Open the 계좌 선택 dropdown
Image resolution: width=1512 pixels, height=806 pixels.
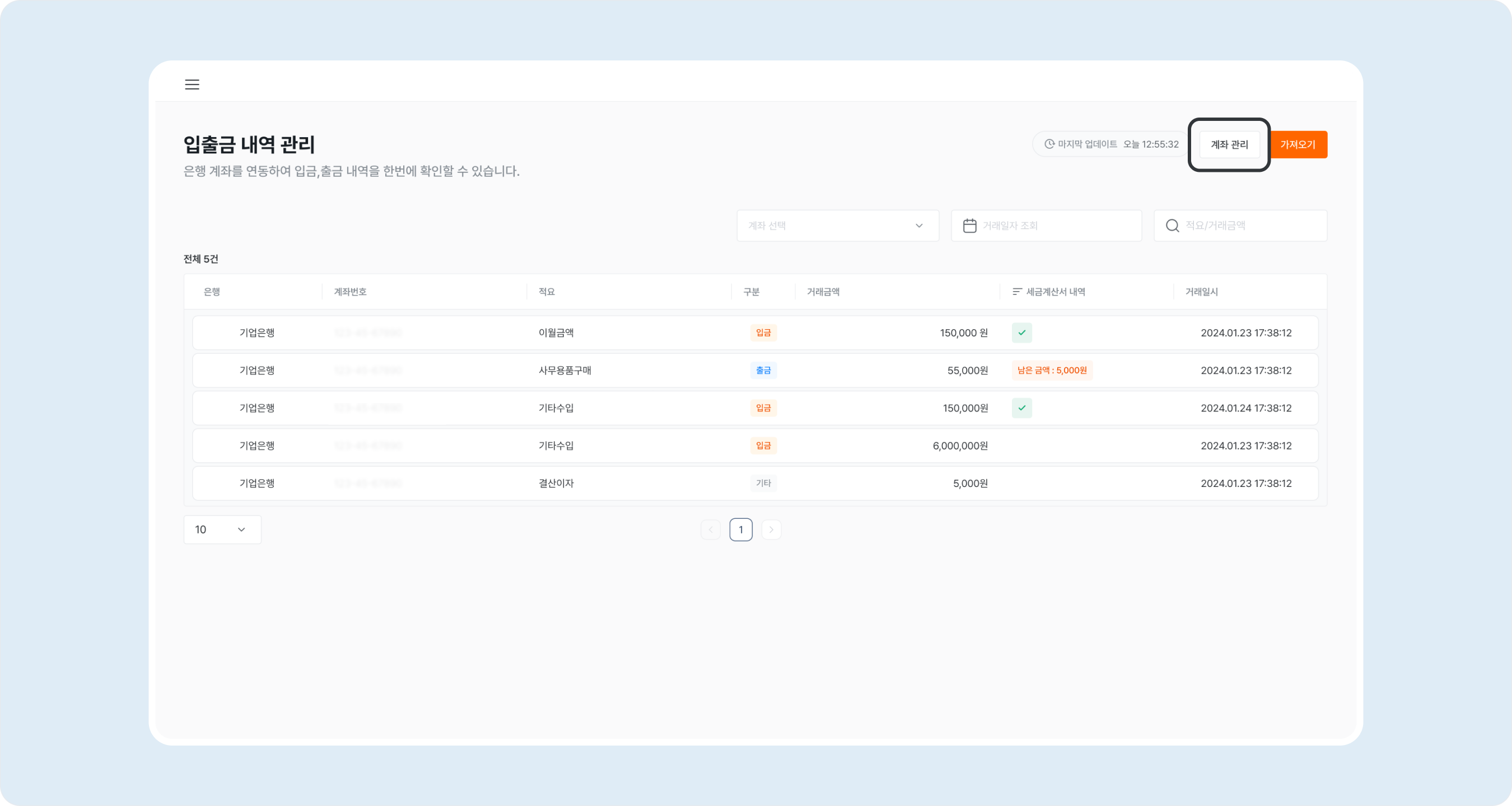point(838,225)
